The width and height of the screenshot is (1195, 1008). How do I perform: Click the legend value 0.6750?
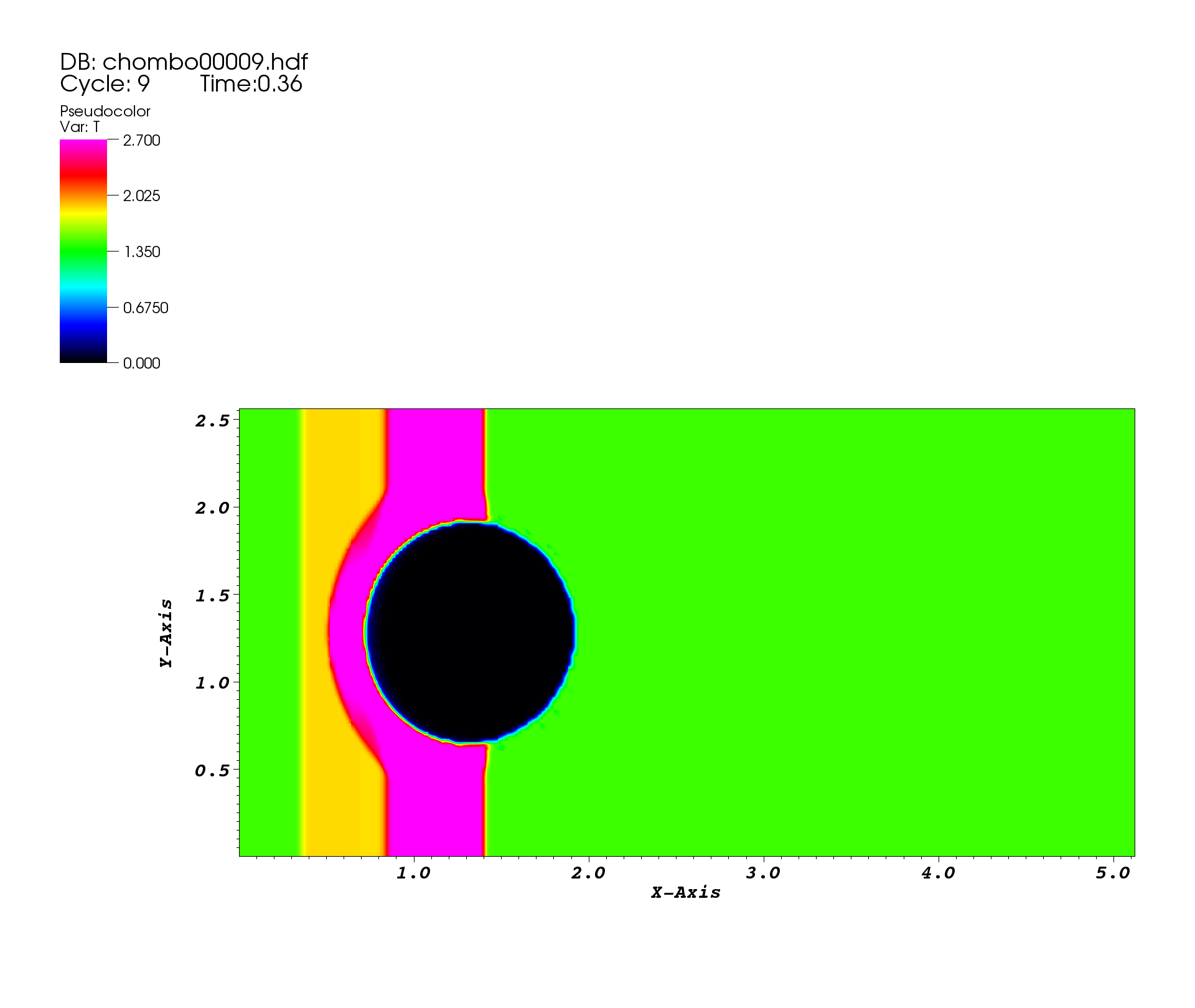(146, 308)
